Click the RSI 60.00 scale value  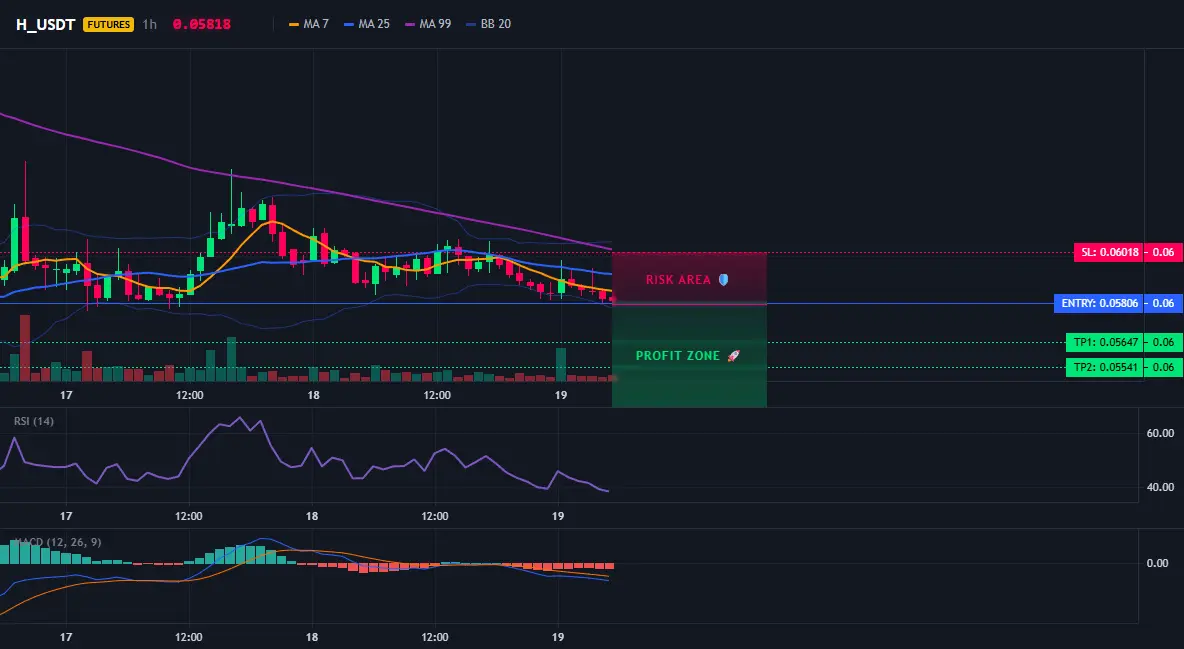tap(1161, 433)
